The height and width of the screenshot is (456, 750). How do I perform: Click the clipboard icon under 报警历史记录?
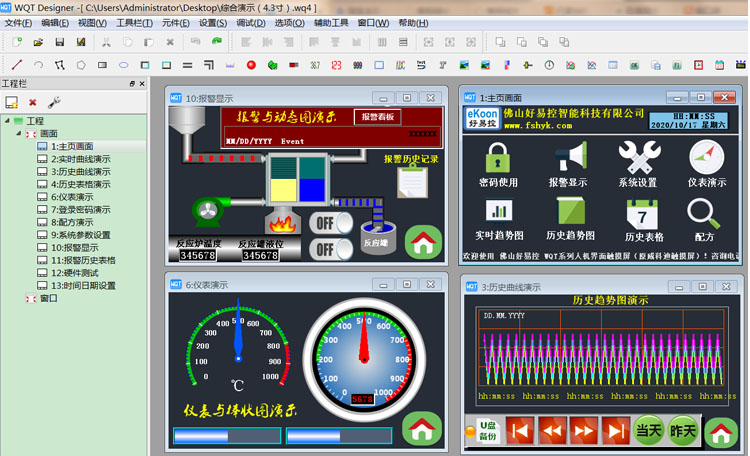coord(411,182)
